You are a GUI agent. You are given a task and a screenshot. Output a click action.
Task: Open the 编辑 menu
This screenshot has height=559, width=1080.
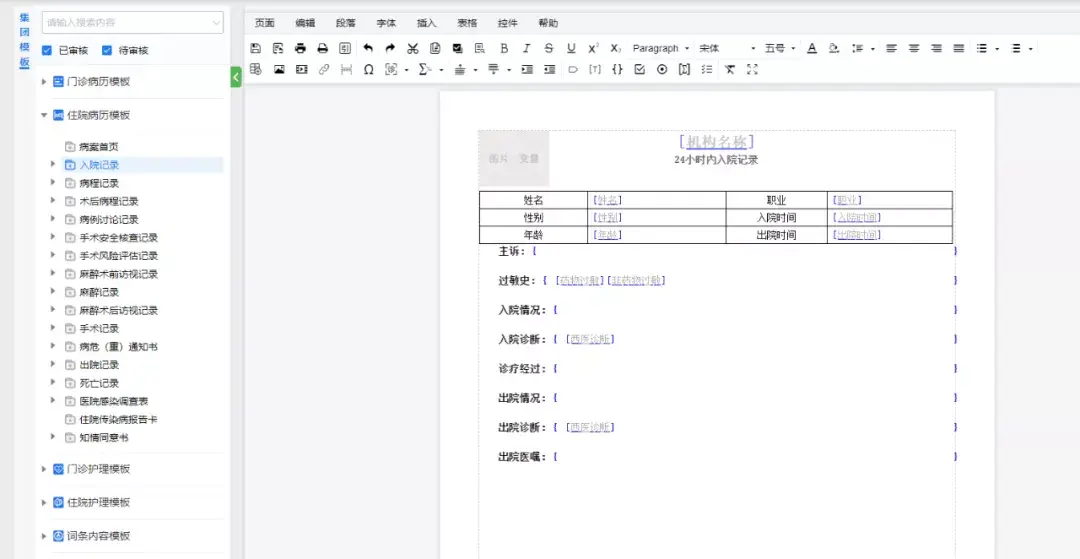(305, 23)
